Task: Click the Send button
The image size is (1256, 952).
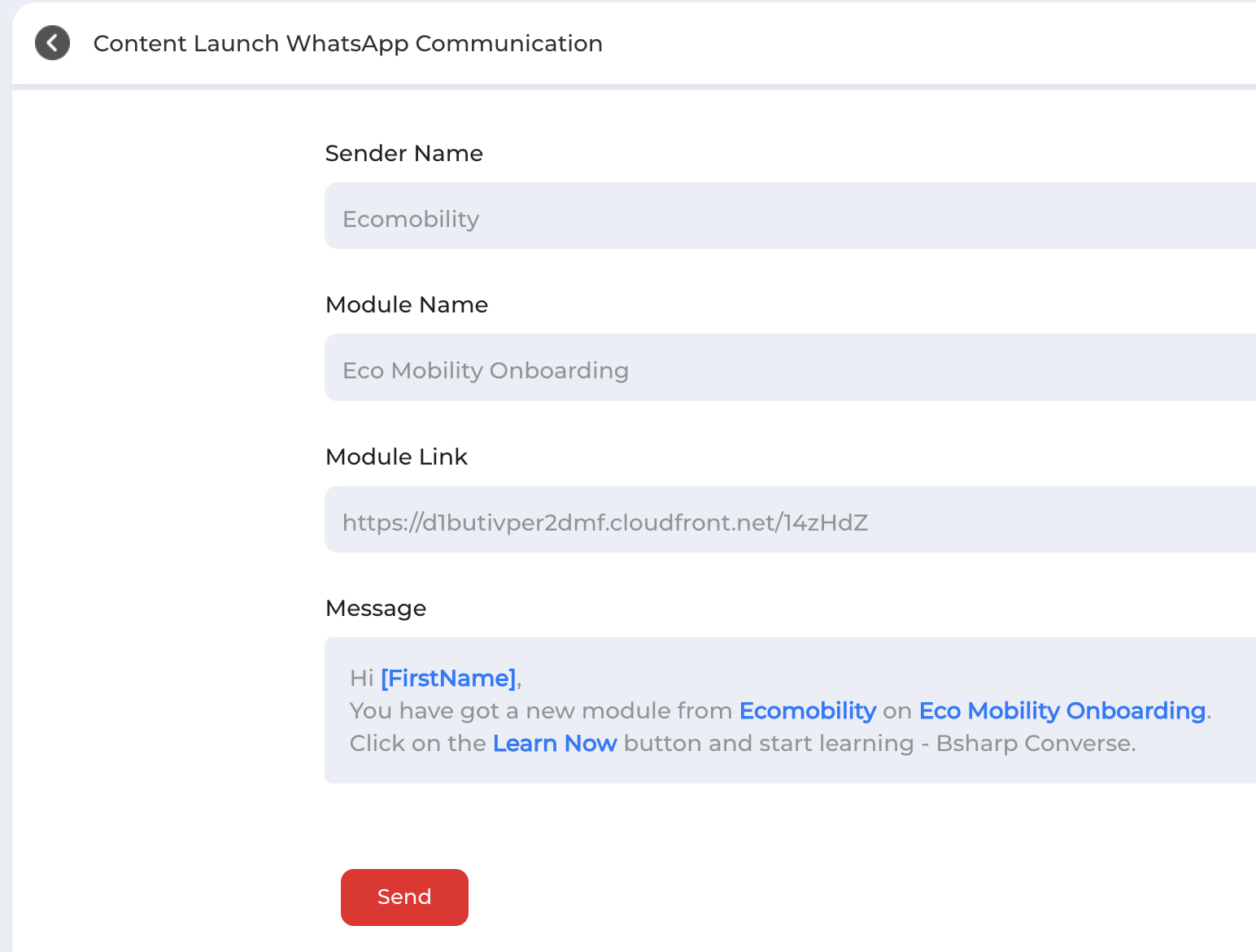Action: (x=404, y=897)
